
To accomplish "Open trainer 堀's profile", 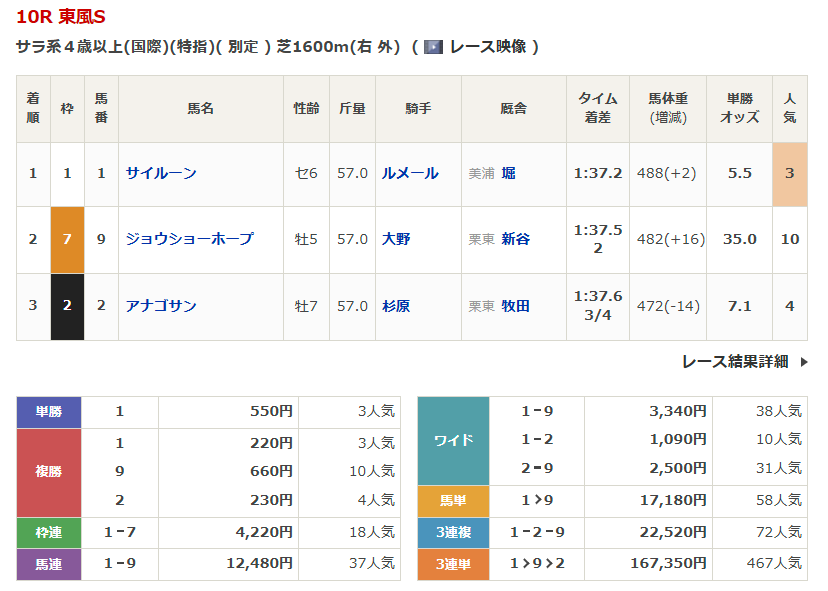I will pos(509,173).
